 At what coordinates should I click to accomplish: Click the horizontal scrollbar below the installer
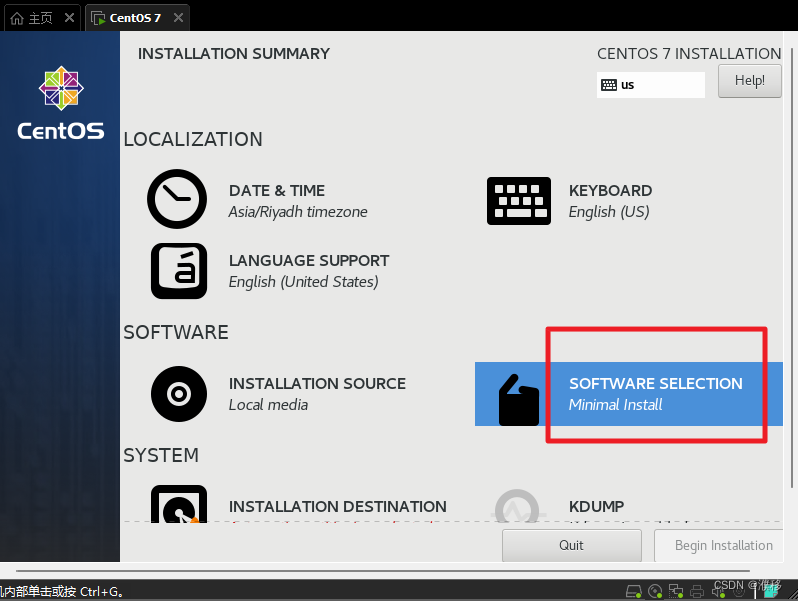[383, 571]
